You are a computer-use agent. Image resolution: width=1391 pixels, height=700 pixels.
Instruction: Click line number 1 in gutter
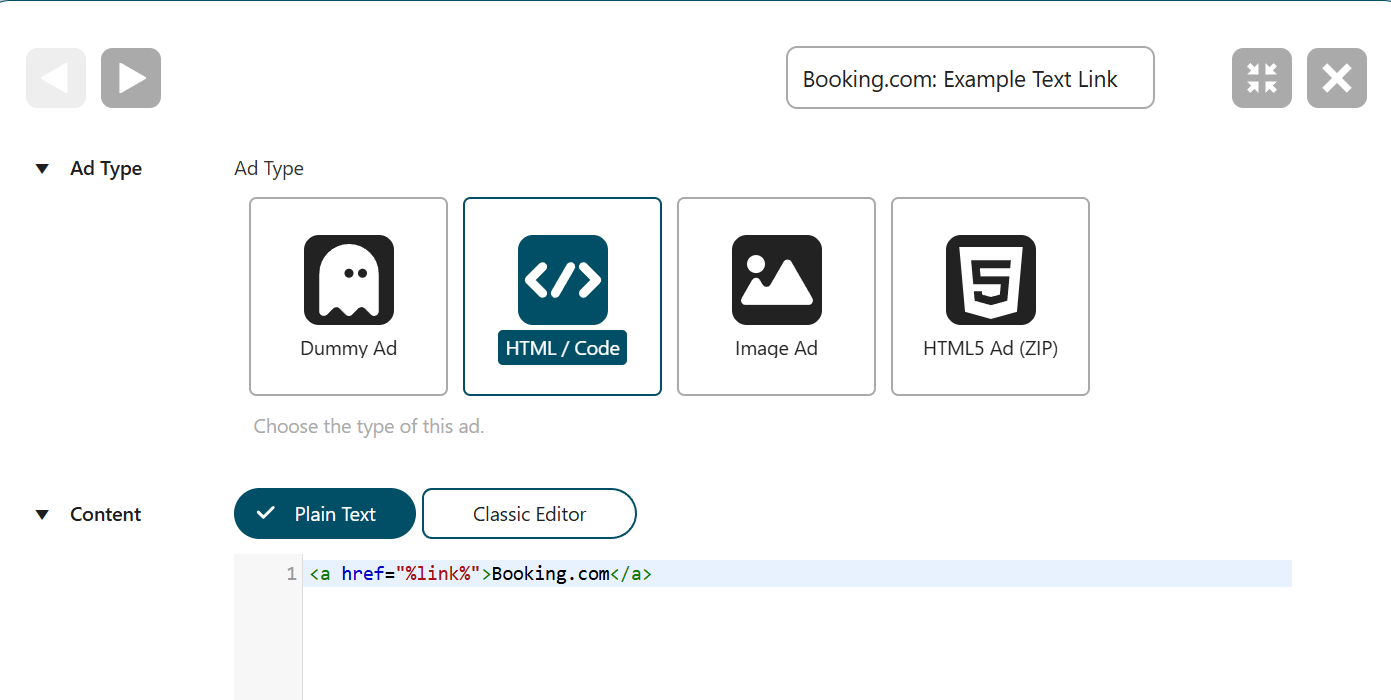click(x=291, y=574)
